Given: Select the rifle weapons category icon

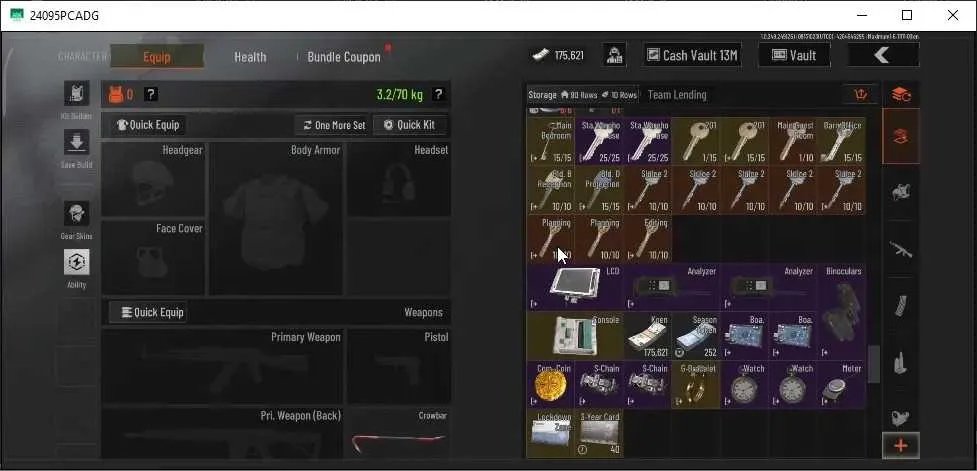Looking at the screenshot, I should pyautogui.click(x=901, y=249).
